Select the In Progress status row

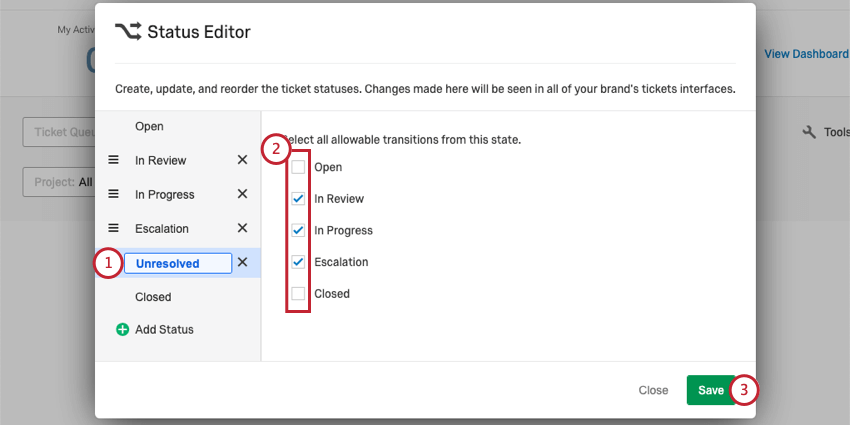coord(178,195)
